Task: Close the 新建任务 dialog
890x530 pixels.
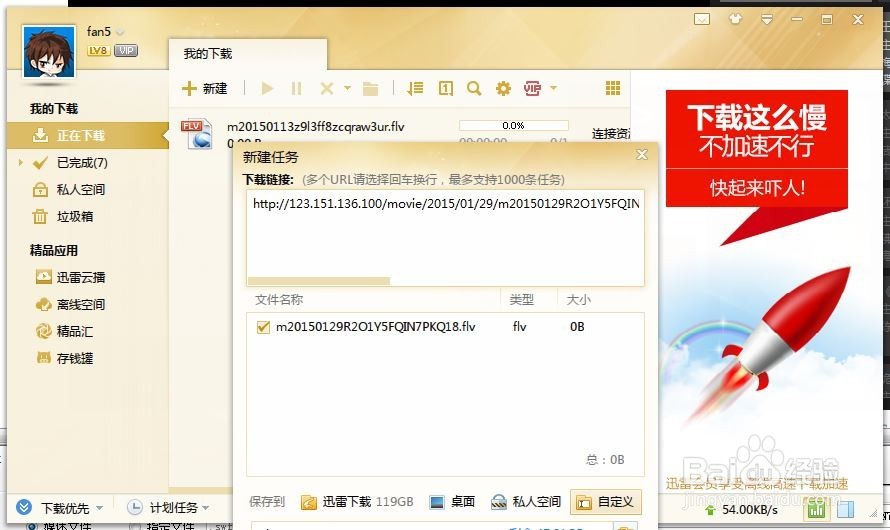Action: pyautogui.click(x=642, y=154)
